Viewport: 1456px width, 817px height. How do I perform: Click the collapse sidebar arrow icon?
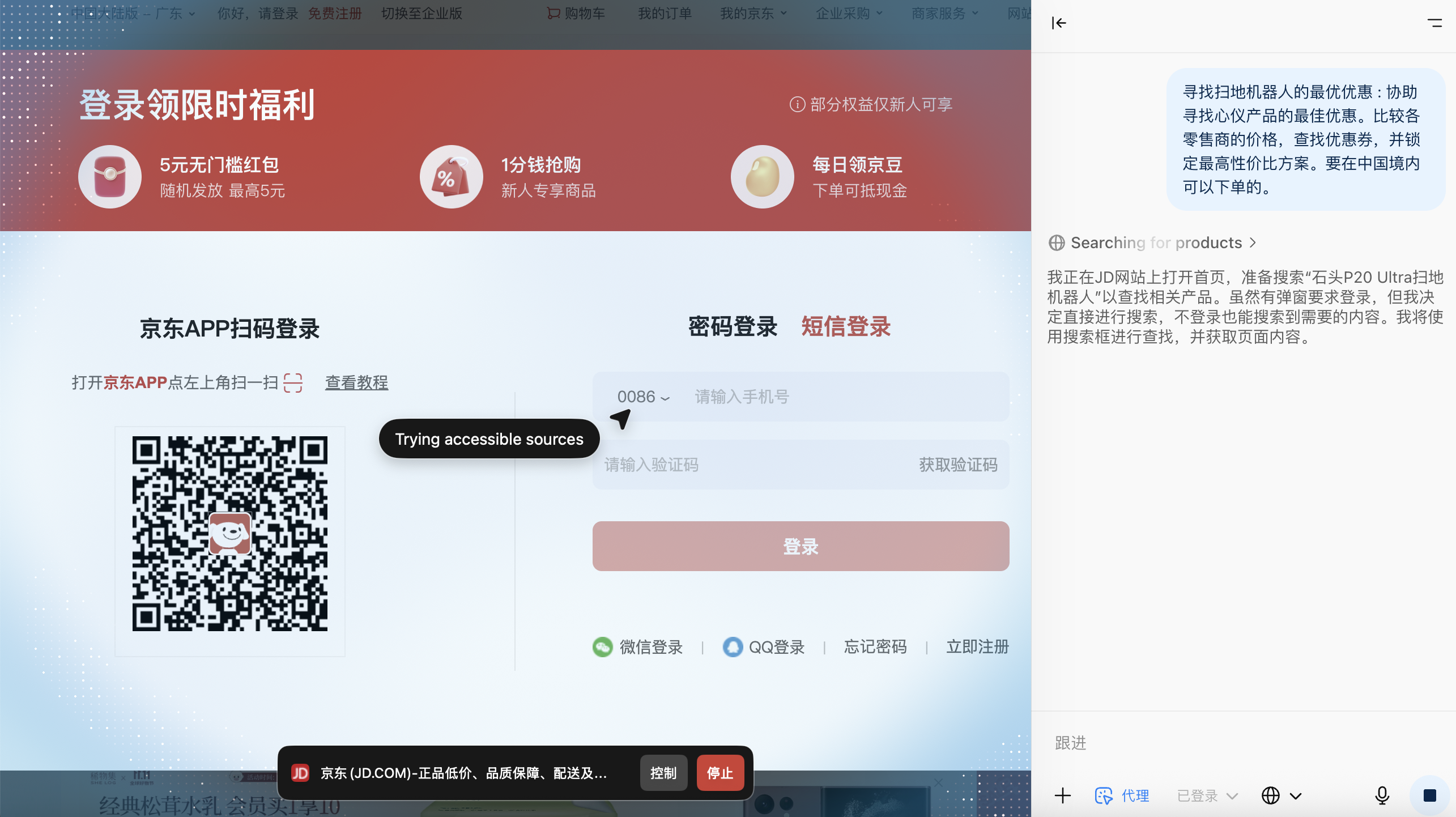1058,23
